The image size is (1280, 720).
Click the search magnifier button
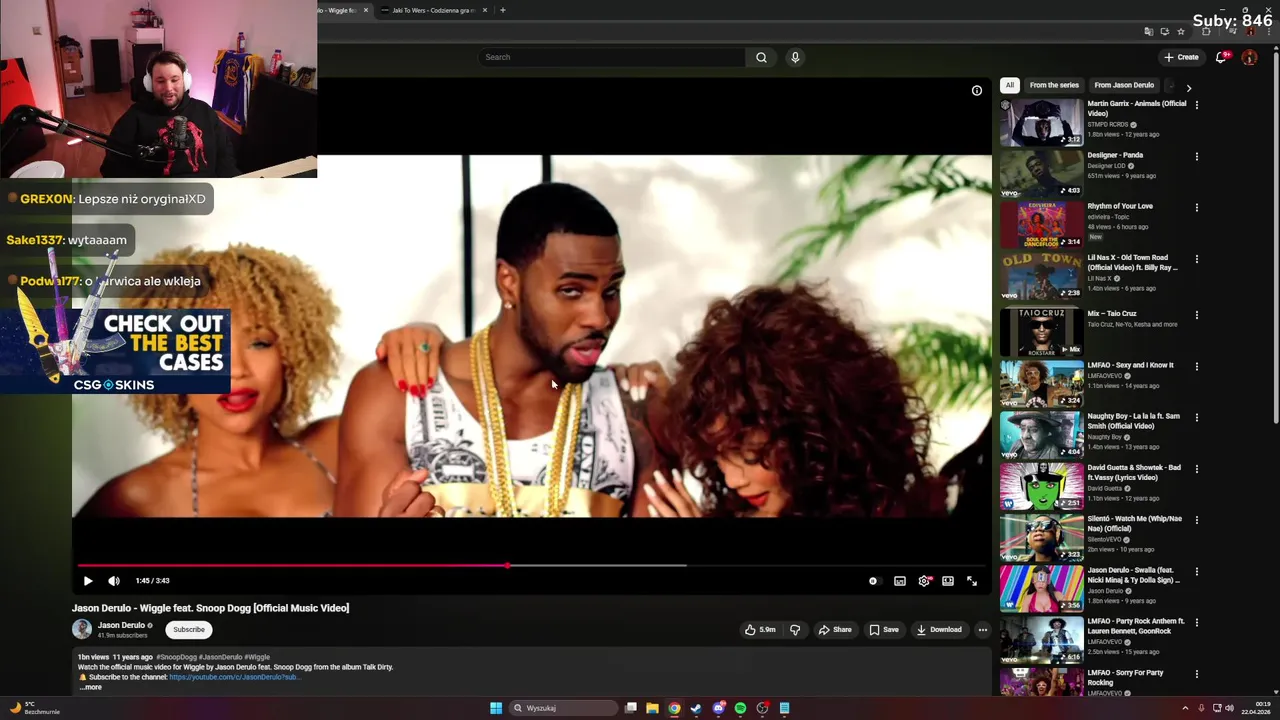(x=761, y=57)
